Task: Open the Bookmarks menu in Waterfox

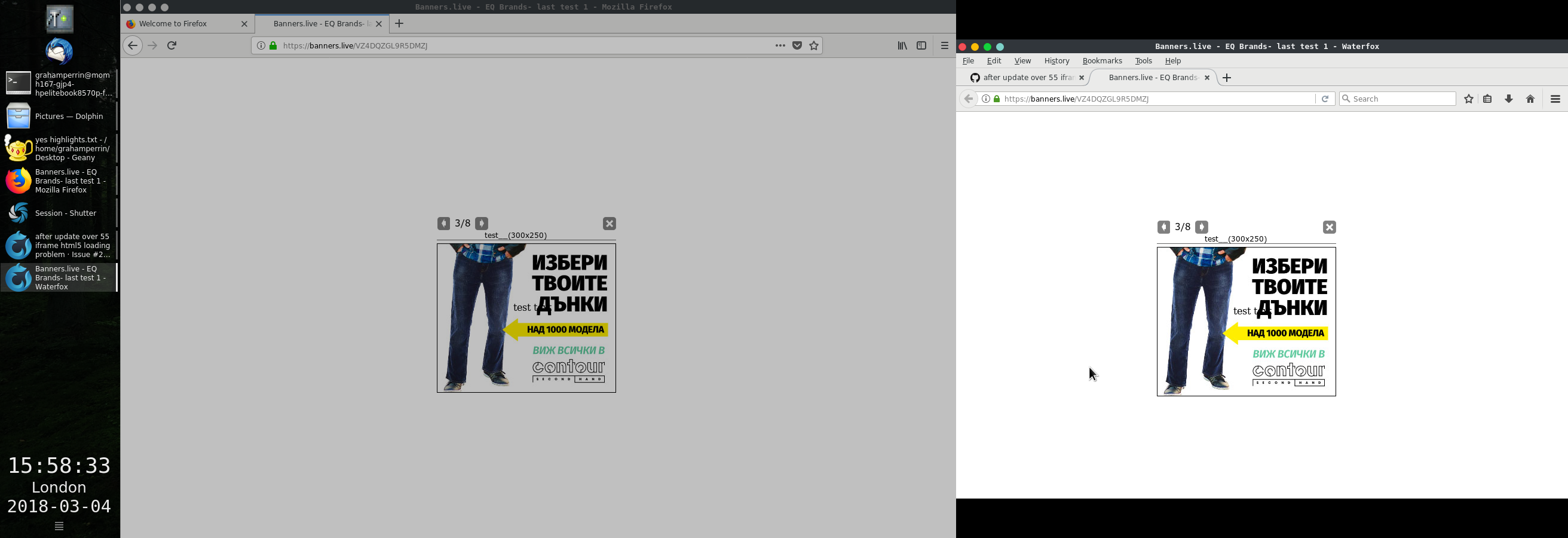Action: (x=1102, y=61)
